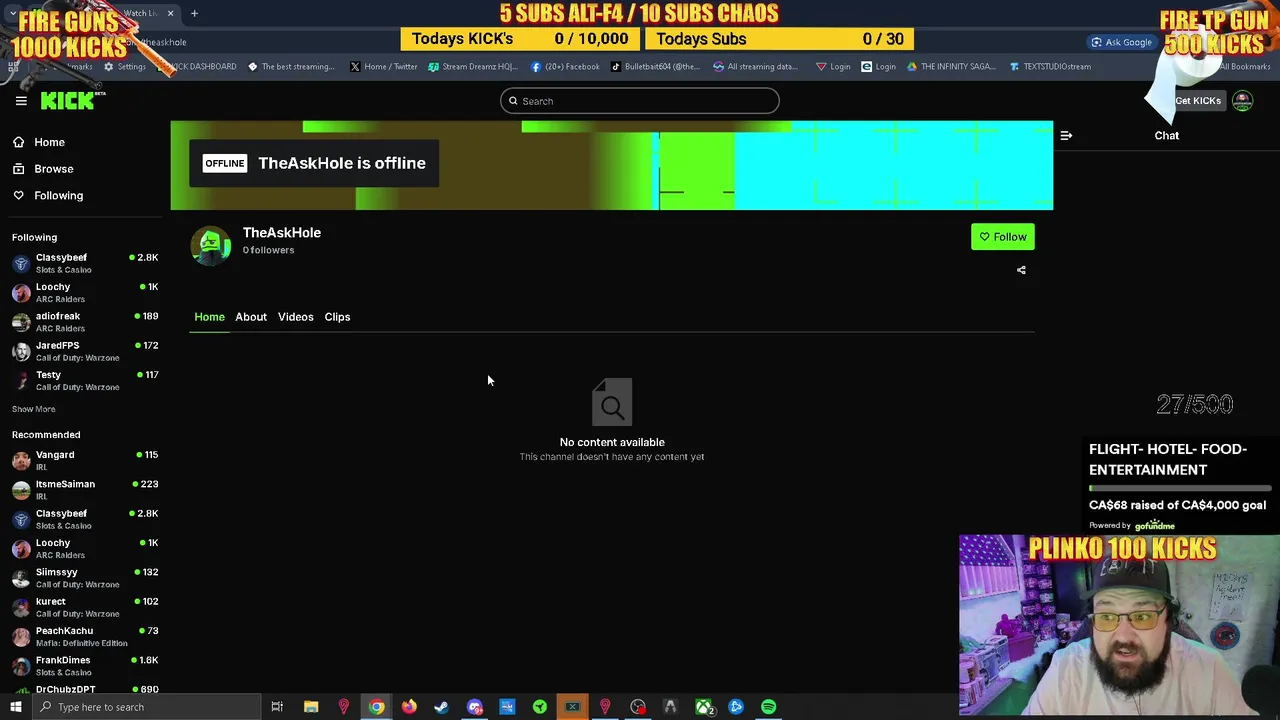Open new browser tab plus button
The height and width of the screenshot is (720, 1280).
pyautogui.click(x=194, y=13)
